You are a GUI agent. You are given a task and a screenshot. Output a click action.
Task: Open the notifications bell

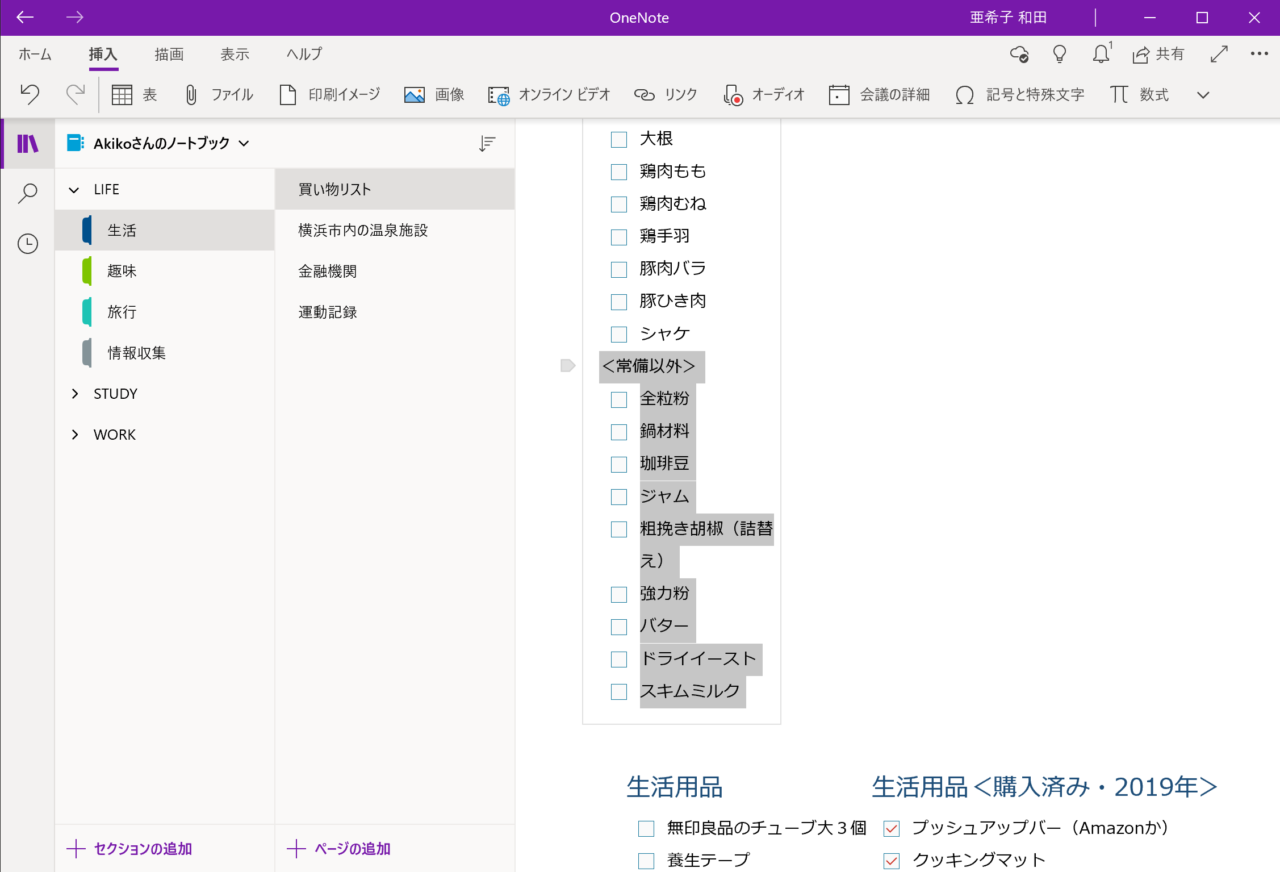tap(1101, 54)
